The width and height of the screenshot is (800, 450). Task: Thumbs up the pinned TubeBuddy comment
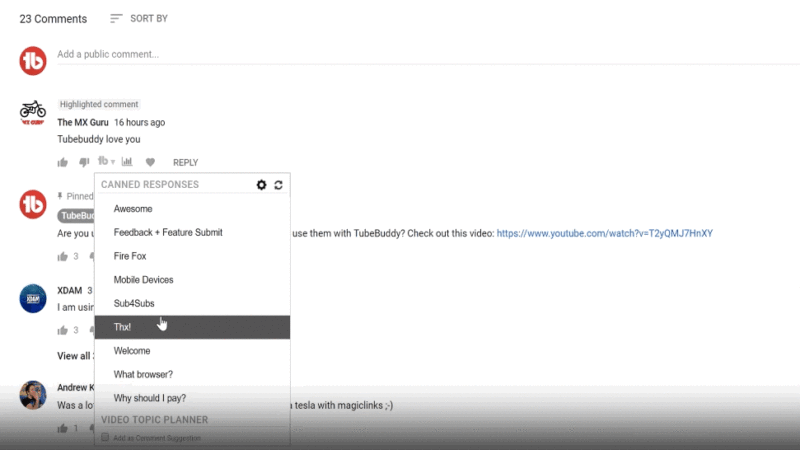click(x=62, y=256)
